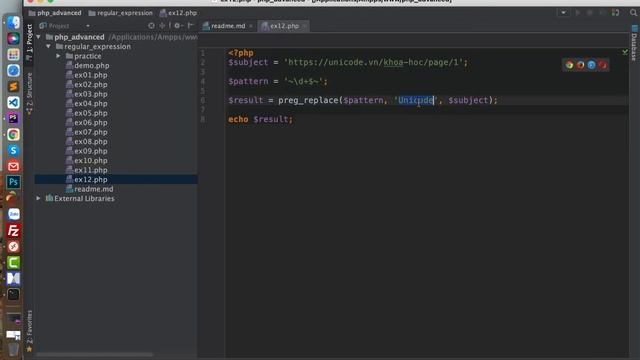Expand the practice folder
Viewport: 640px width, 360px height.
(x=58, y=56)
